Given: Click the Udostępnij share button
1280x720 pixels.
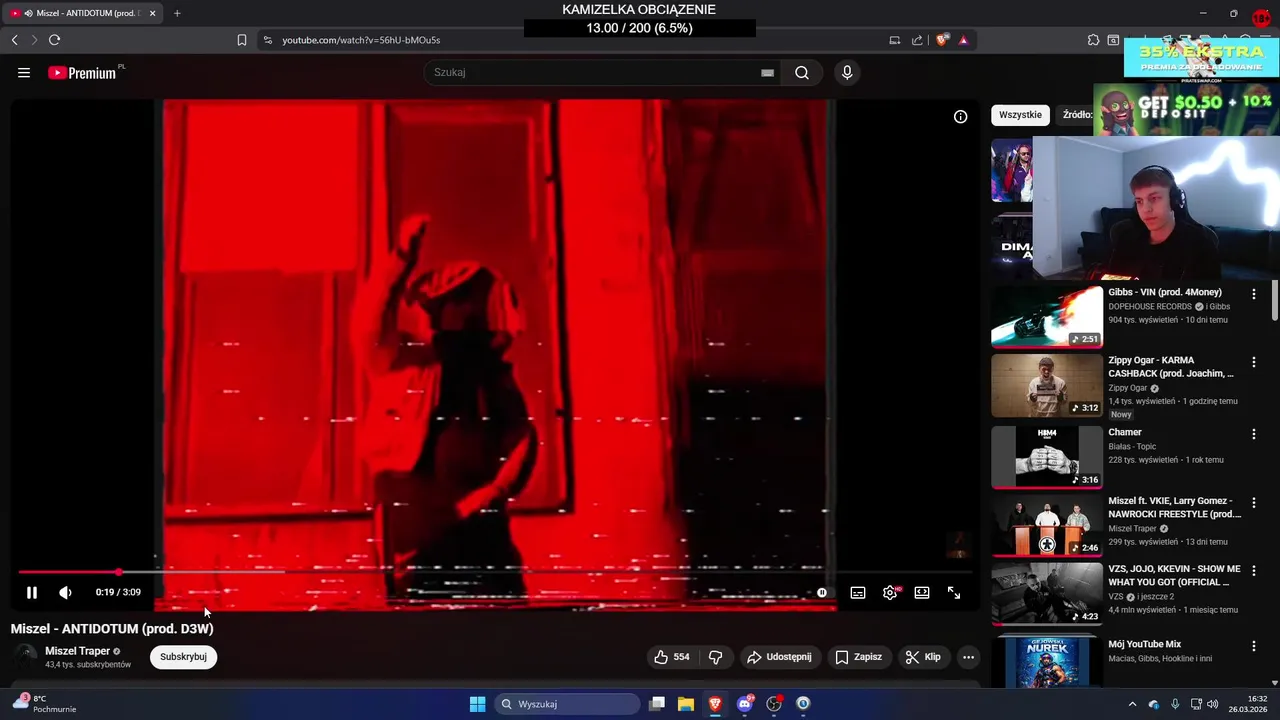Looking at the screenshot, I should pos(779,657).
